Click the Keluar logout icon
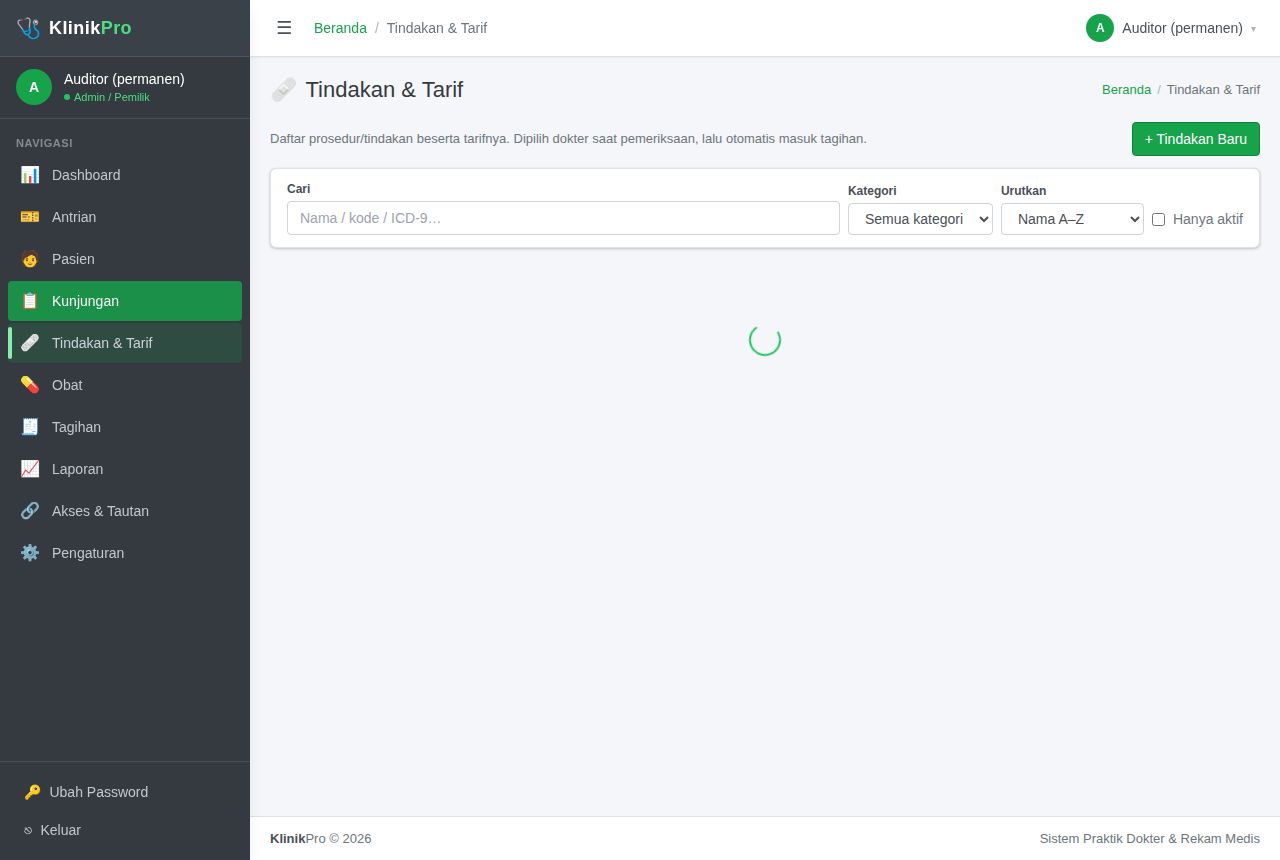 tap(28, 830)
